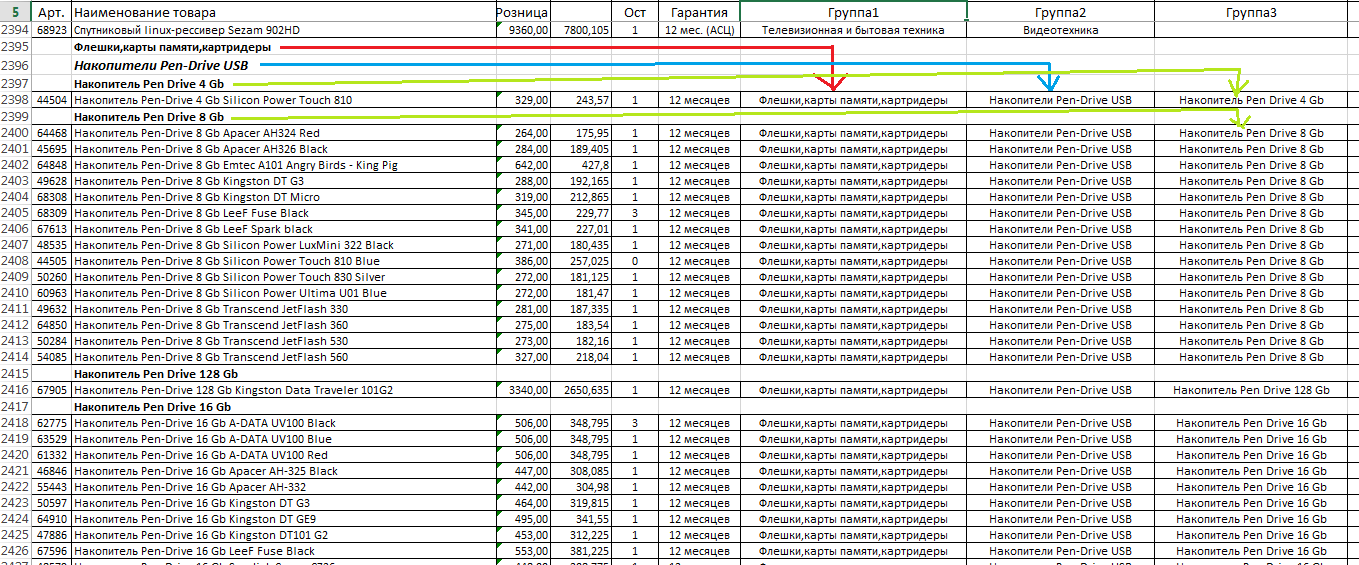
Task: Select the Группа3 column header cell
Action: [1251, 12]
